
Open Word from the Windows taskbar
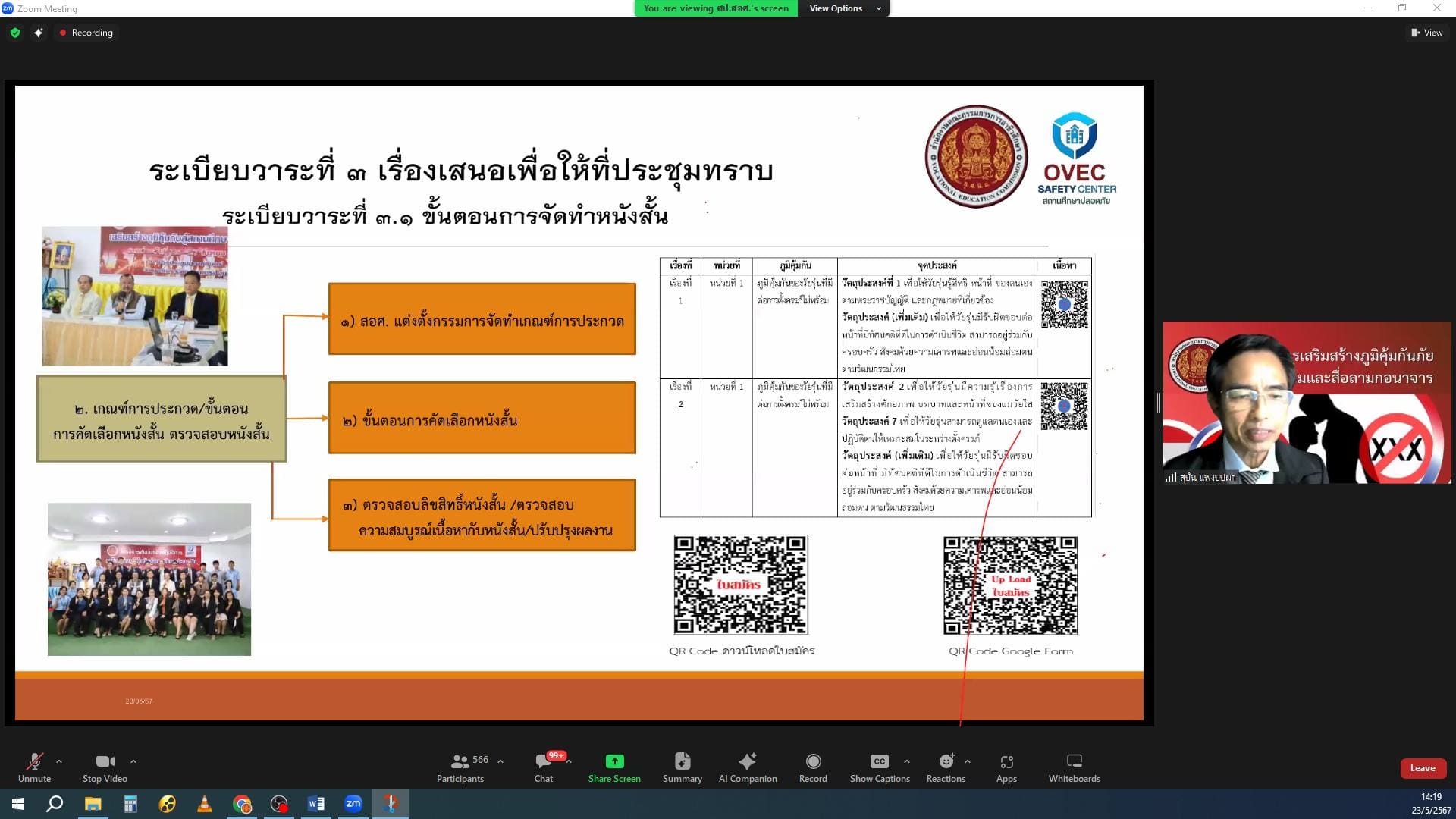click(x=316, y=804)
